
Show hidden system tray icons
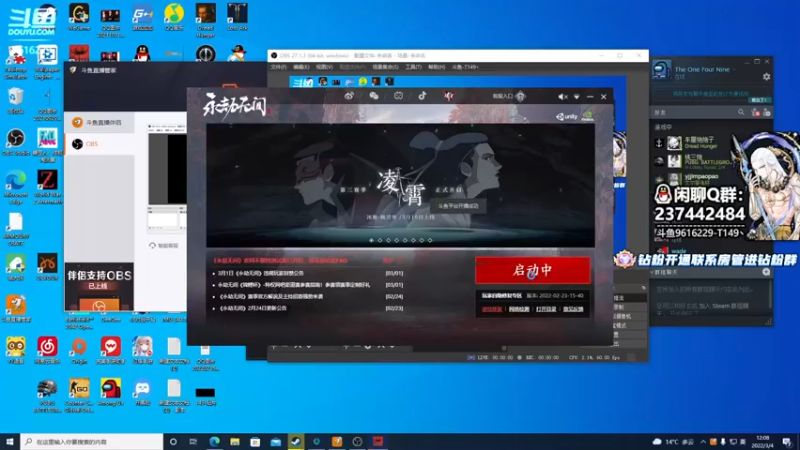pos(703,441)
